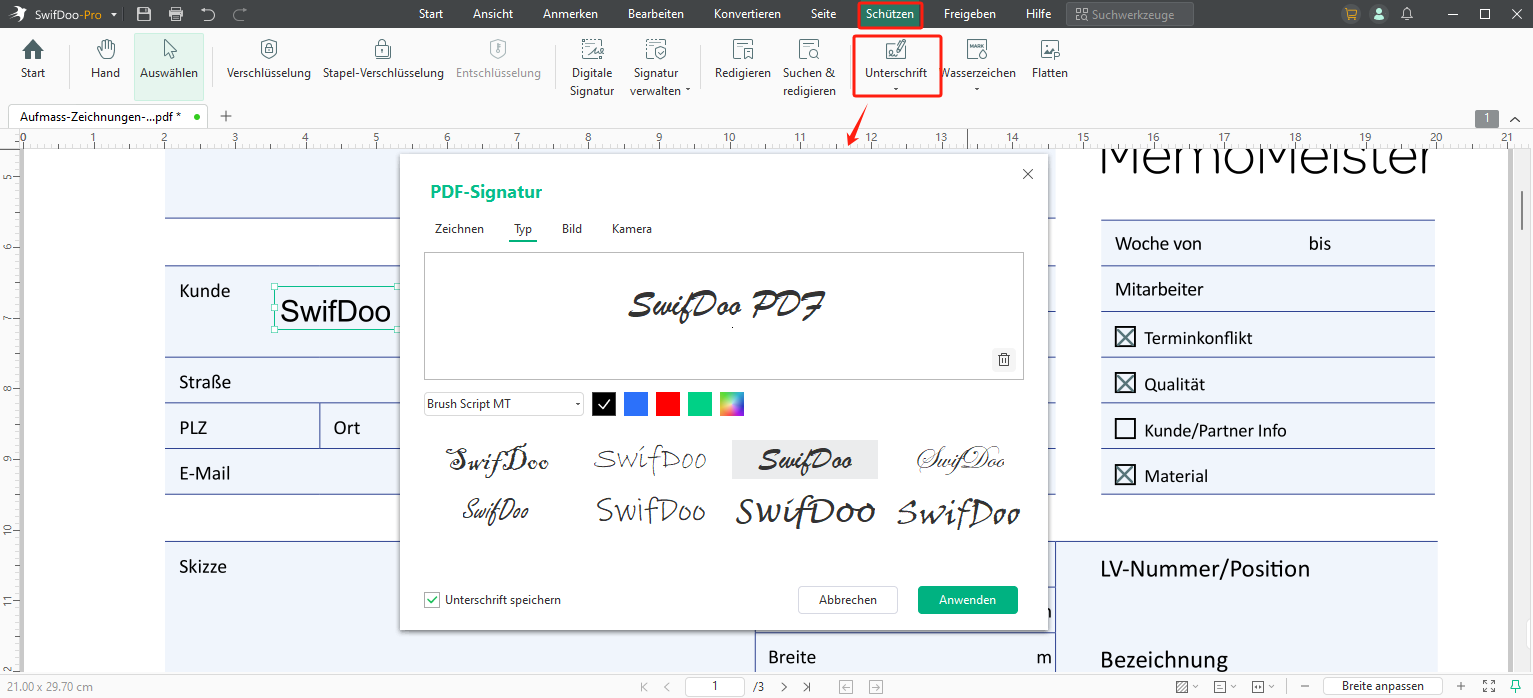The height and width of the screenshot is (698, 1533).
Task: Toggle the Terminkonflikt checkbox
Action: [1124, 334]
